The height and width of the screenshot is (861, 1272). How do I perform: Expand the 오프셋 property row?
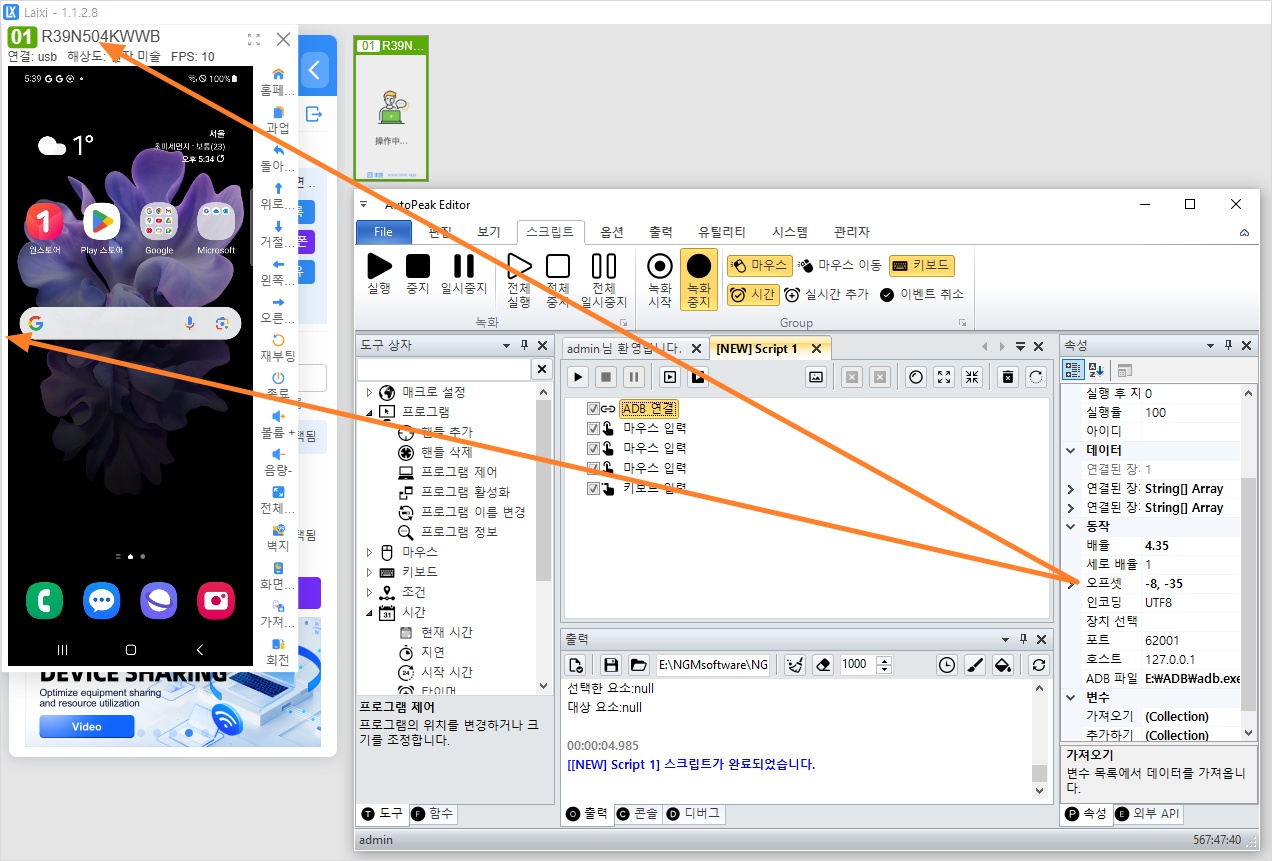pyautogui.click(x=1071, y=583)
